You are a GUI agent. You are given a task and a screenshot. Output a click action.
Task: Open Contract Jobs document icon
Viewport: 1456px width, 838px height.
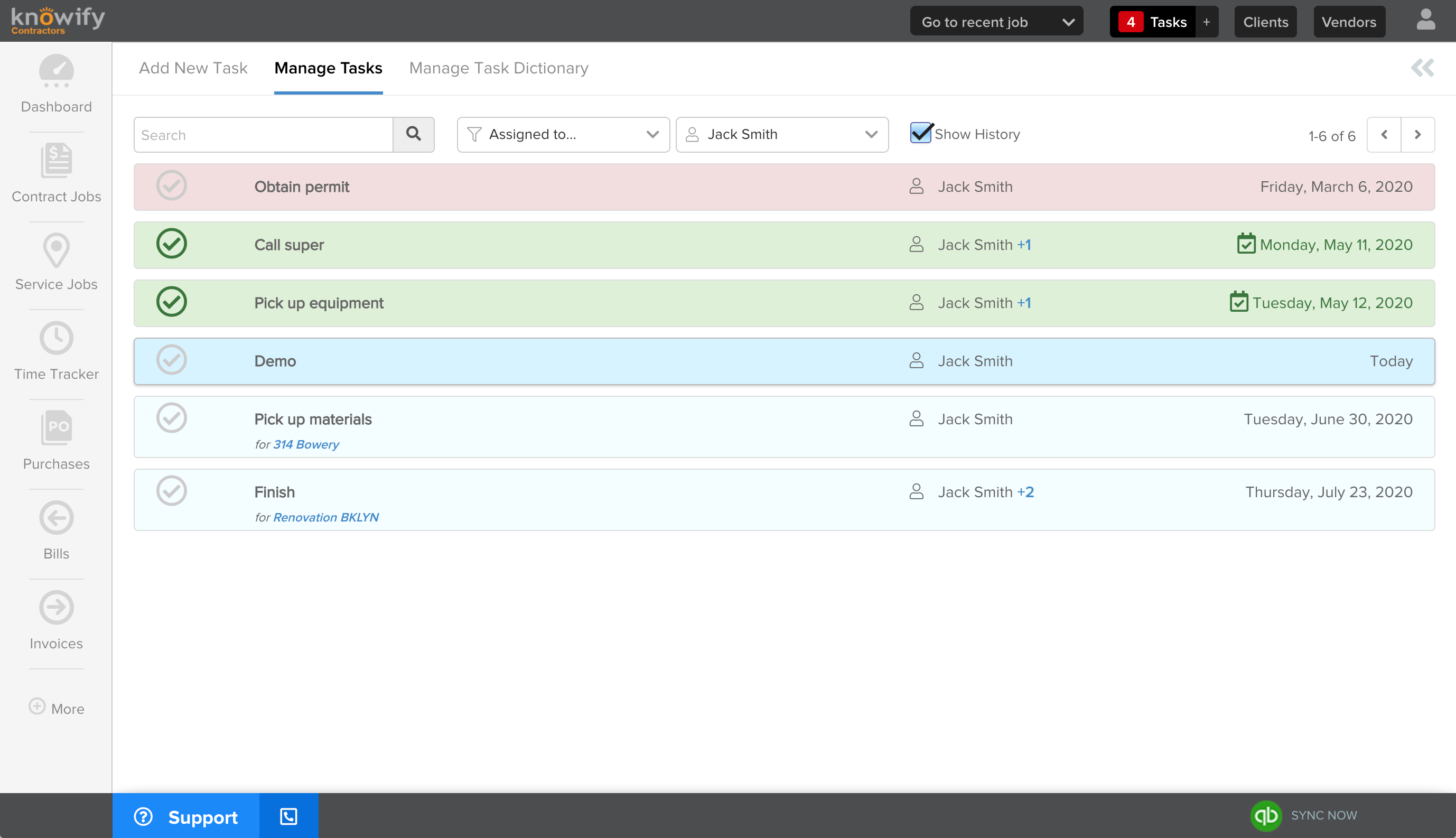tap(57, 161)
